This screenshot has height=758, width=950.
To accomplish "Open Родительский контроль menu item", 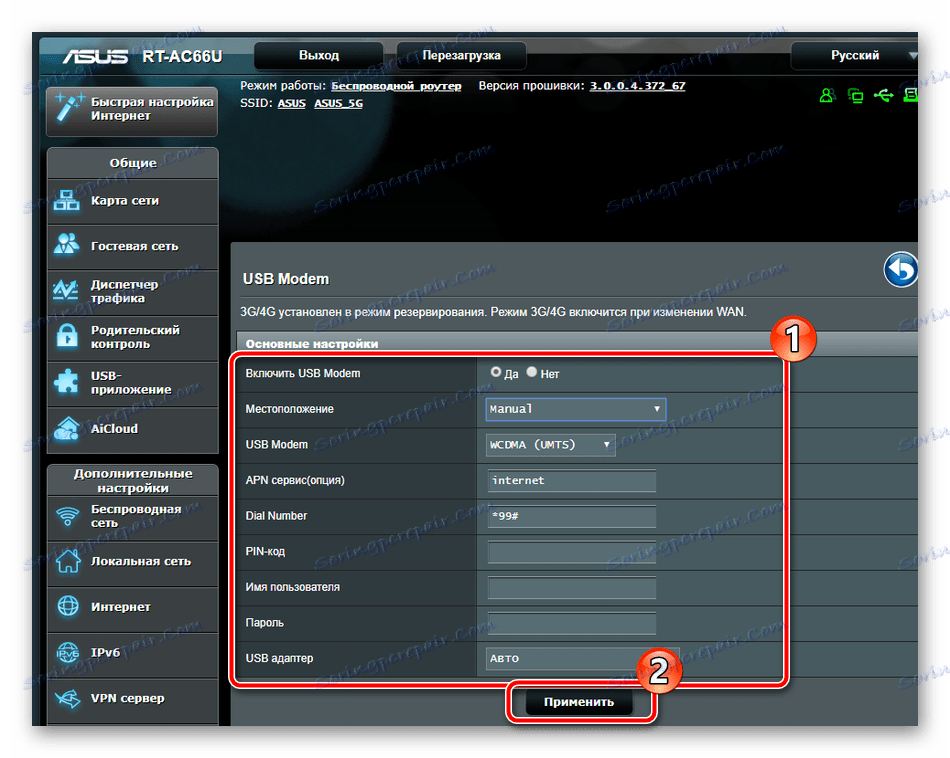I will coord(132,337).
